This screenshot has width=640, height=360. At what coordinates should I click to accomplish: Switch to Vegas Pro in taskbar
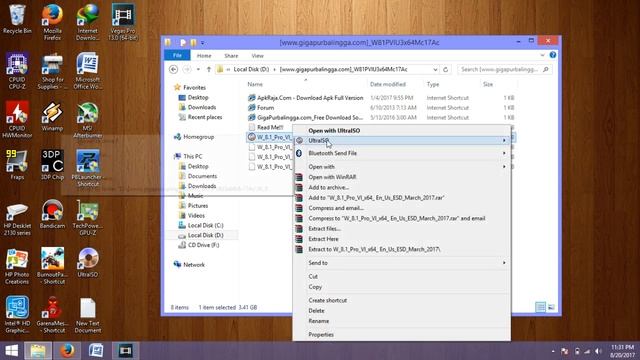(x=125, y=351)
